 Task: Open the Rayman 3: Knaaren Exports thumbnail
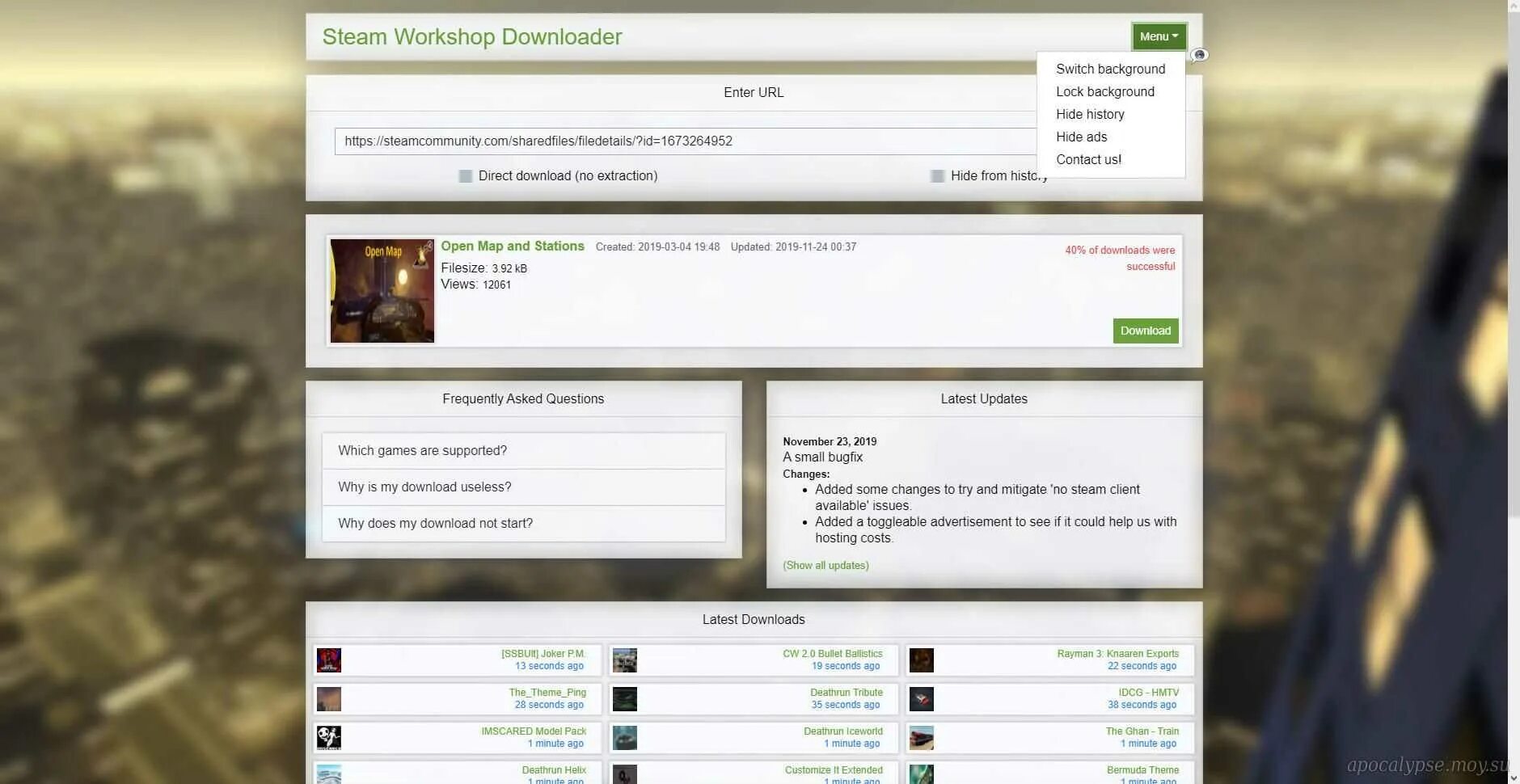tap(922, 660)
